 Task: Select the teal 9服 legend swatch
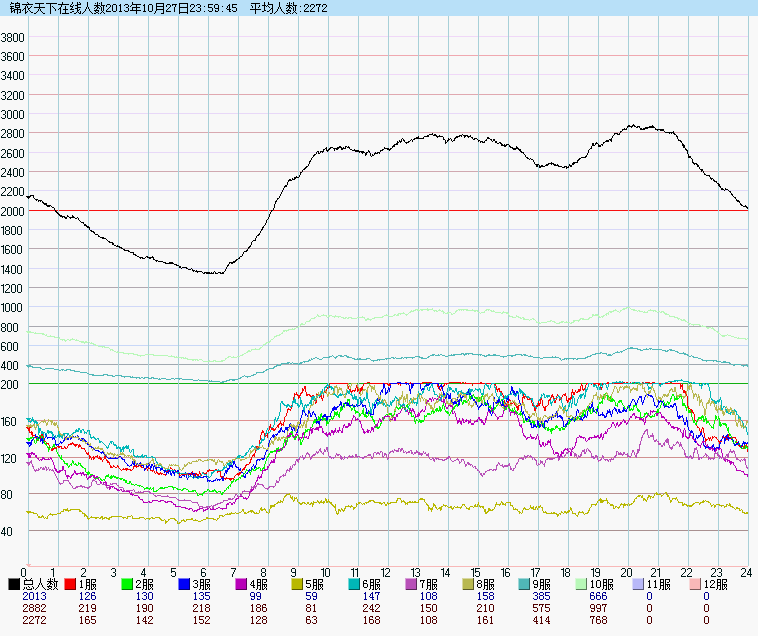(x=527, y=584)
